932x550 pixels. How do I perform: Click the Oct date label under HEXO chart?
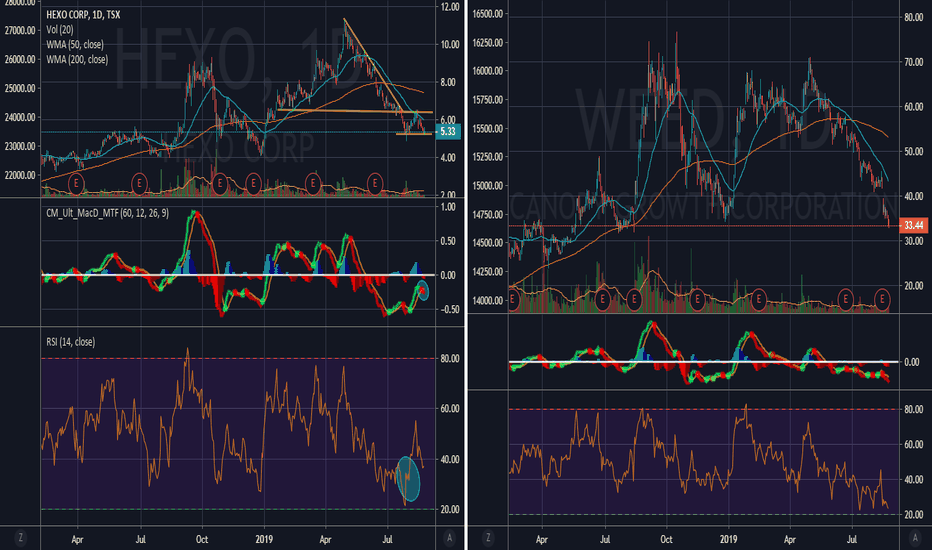click(202, 540)
